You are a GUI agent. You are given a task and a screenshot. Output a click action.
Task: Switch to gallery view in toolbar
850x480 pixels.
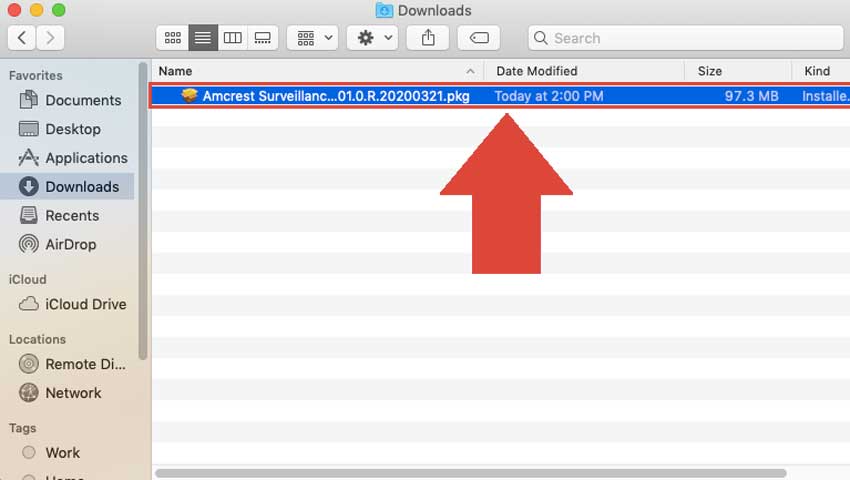tap(262, 38)
